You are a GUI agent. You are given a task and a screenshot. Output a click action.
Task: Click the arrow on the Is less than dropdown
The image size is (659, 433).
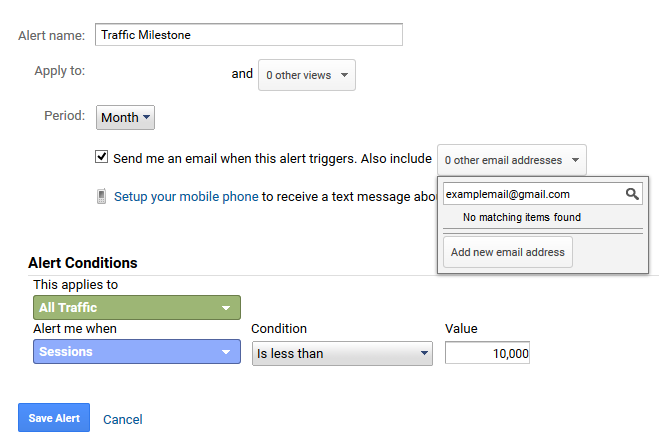(x=424, y=354)
